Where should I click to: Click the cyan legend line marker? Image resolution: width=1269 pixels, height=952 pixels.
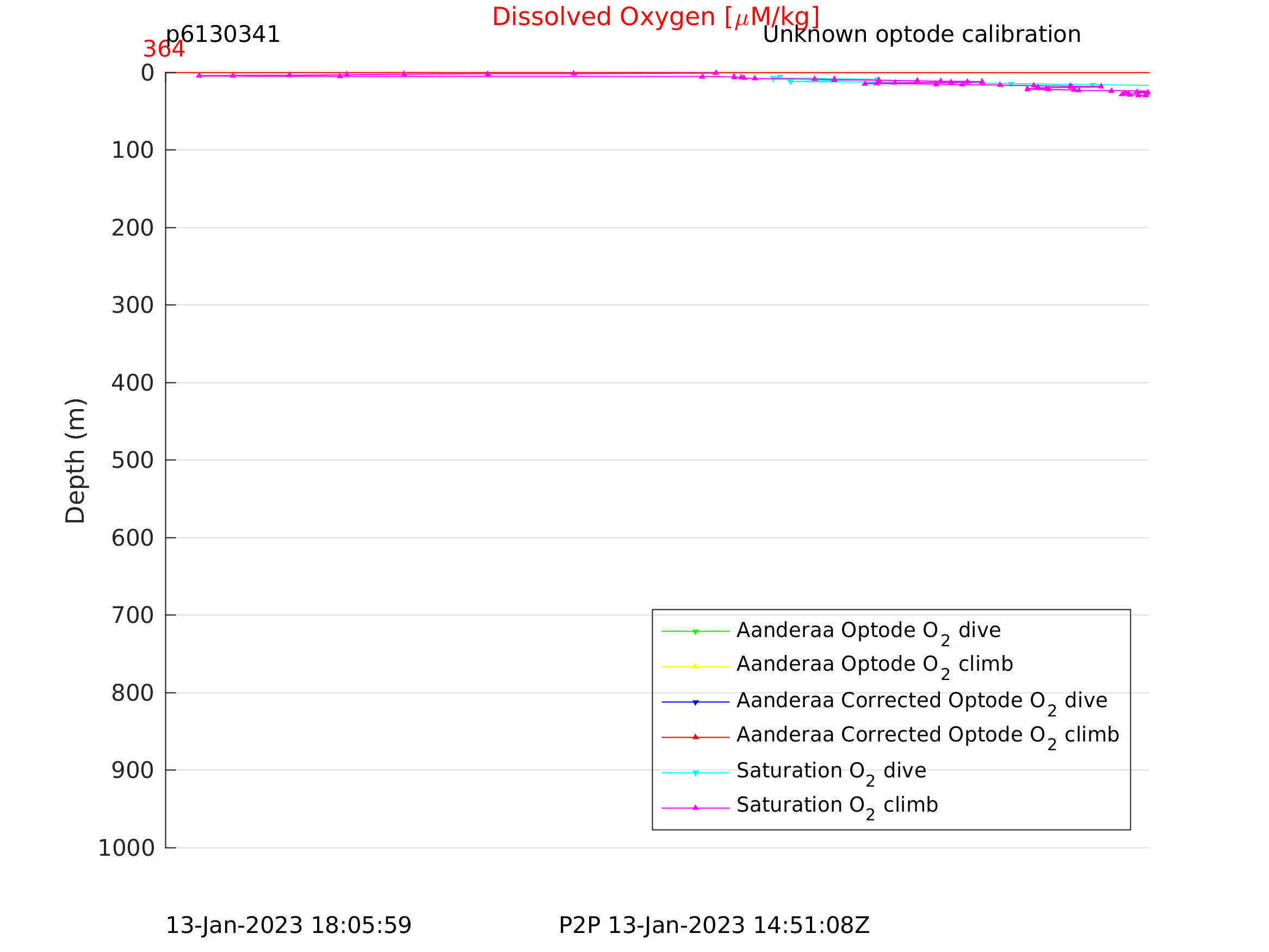click(695, 772)
